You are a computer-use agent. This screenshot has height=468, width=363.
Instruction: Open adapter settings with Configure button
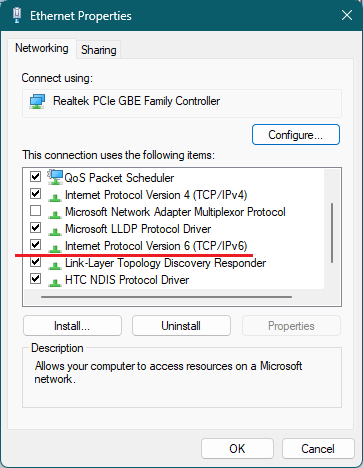pos(296,135)
